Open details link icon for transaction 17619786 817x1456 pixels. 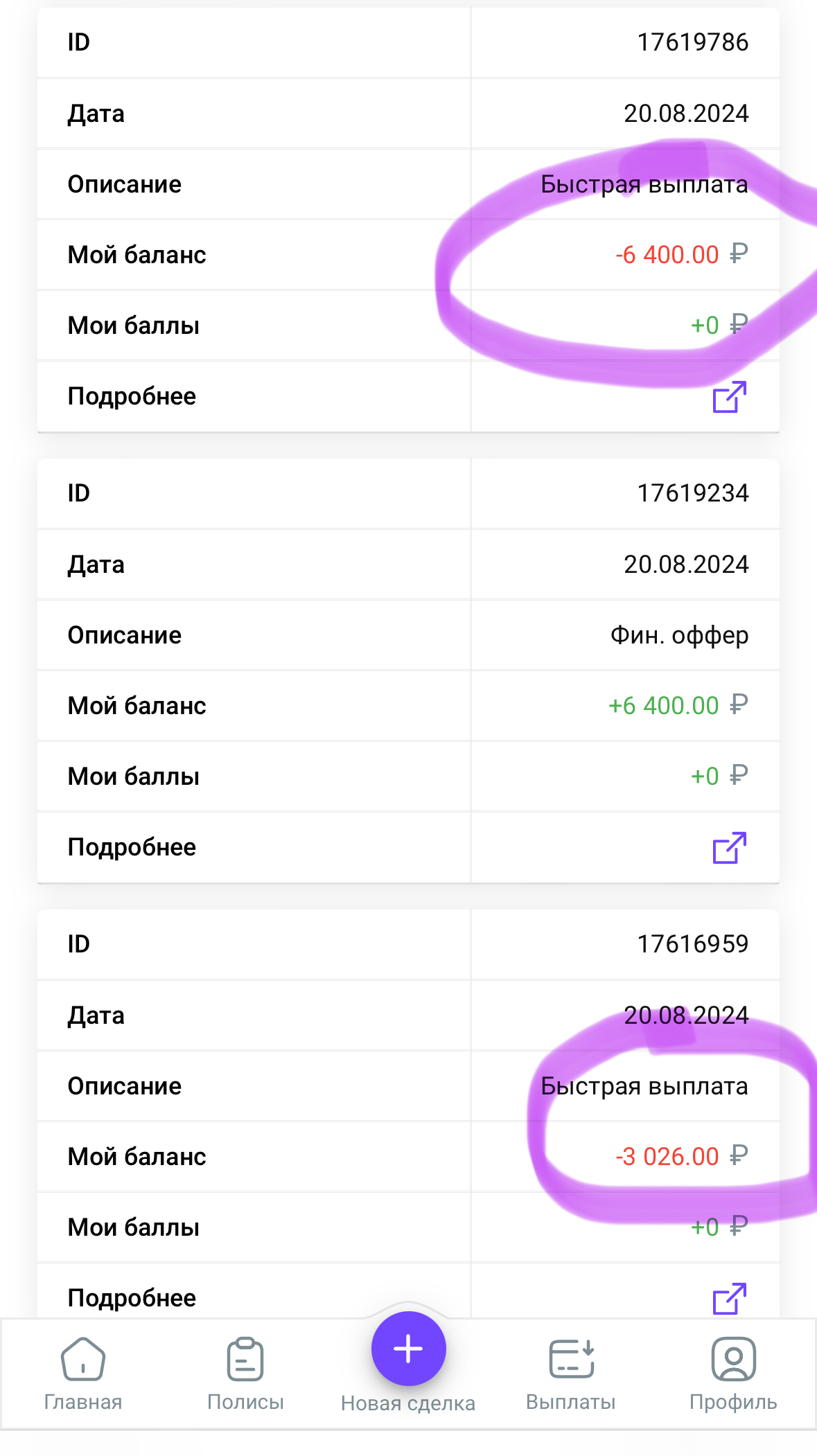730,397
